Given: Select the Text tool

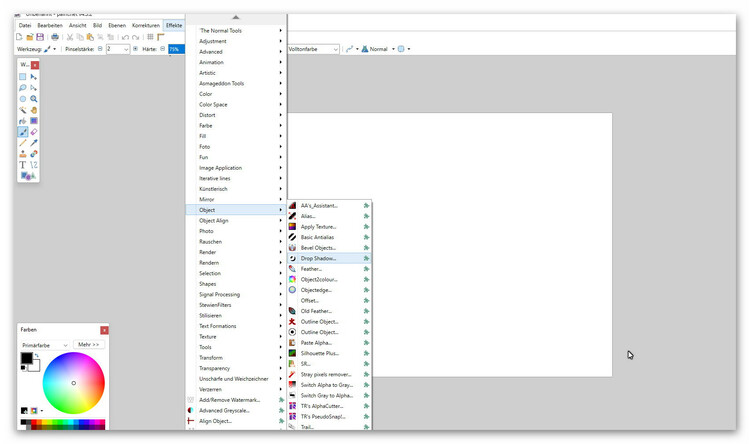Looking at the screenshot, I should [x=22, y=165].
